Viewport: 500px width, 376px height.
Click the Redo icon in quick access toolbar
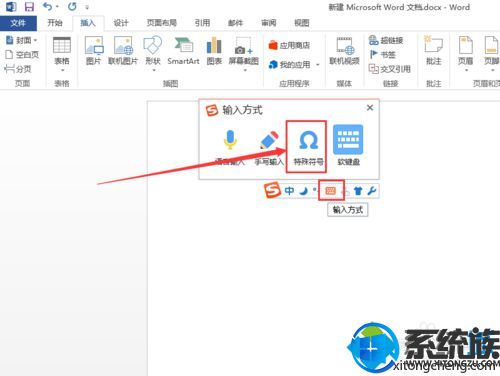pos(72,6)
